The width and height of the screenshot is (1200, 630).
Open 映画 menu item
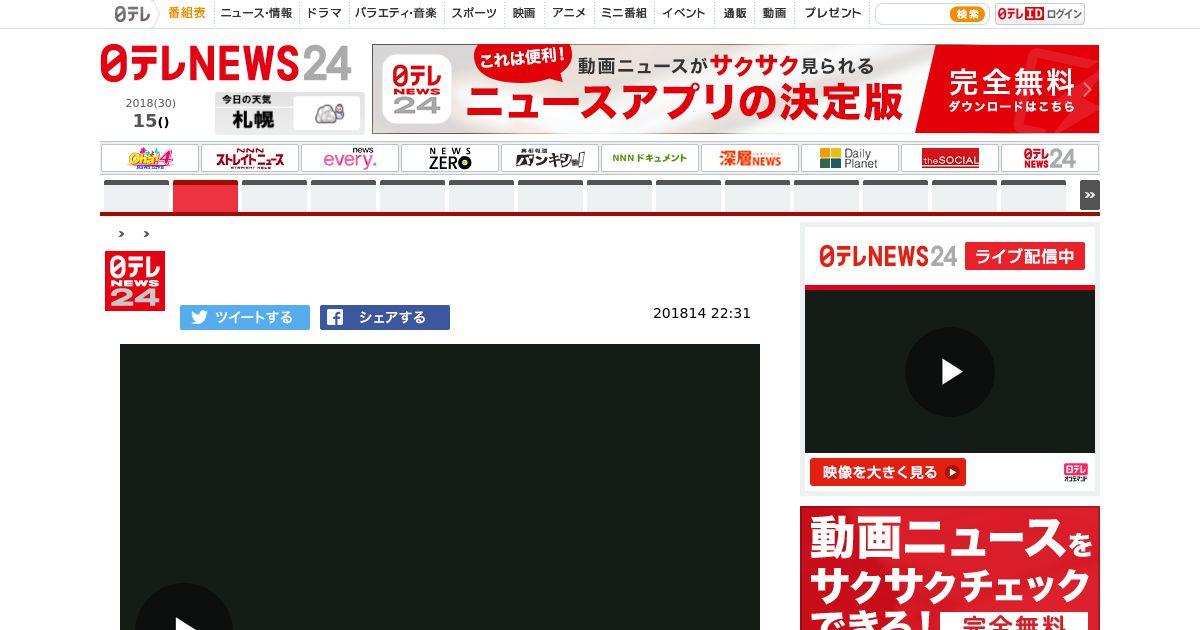tap(524, 13)
